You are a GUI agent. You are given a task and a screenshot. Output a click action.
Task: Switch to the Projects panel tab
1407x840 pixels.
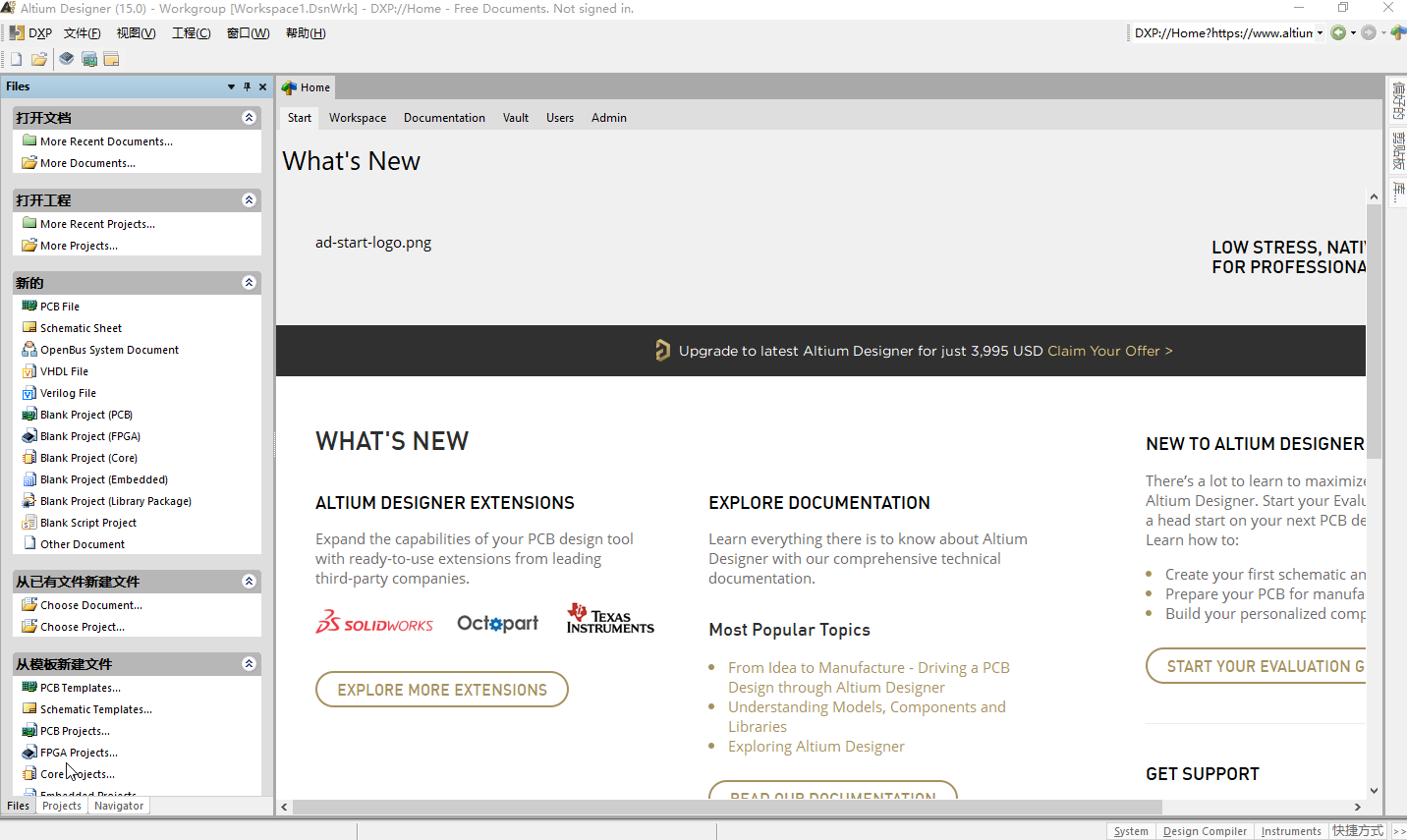[62, 806]
